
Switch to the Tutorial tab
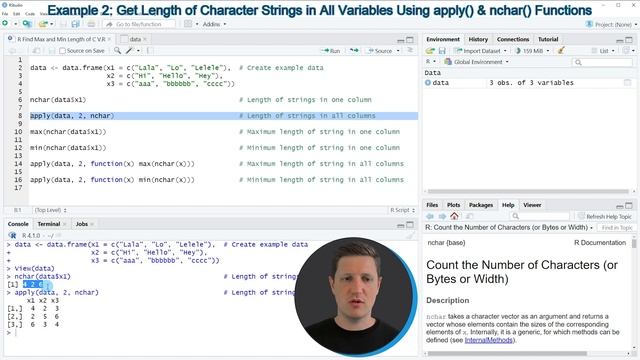(x=548, y=39)
